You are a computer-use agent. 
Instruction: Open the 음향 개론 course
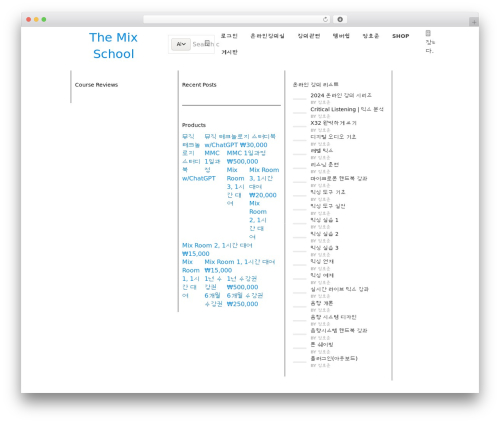click(322, 303)
